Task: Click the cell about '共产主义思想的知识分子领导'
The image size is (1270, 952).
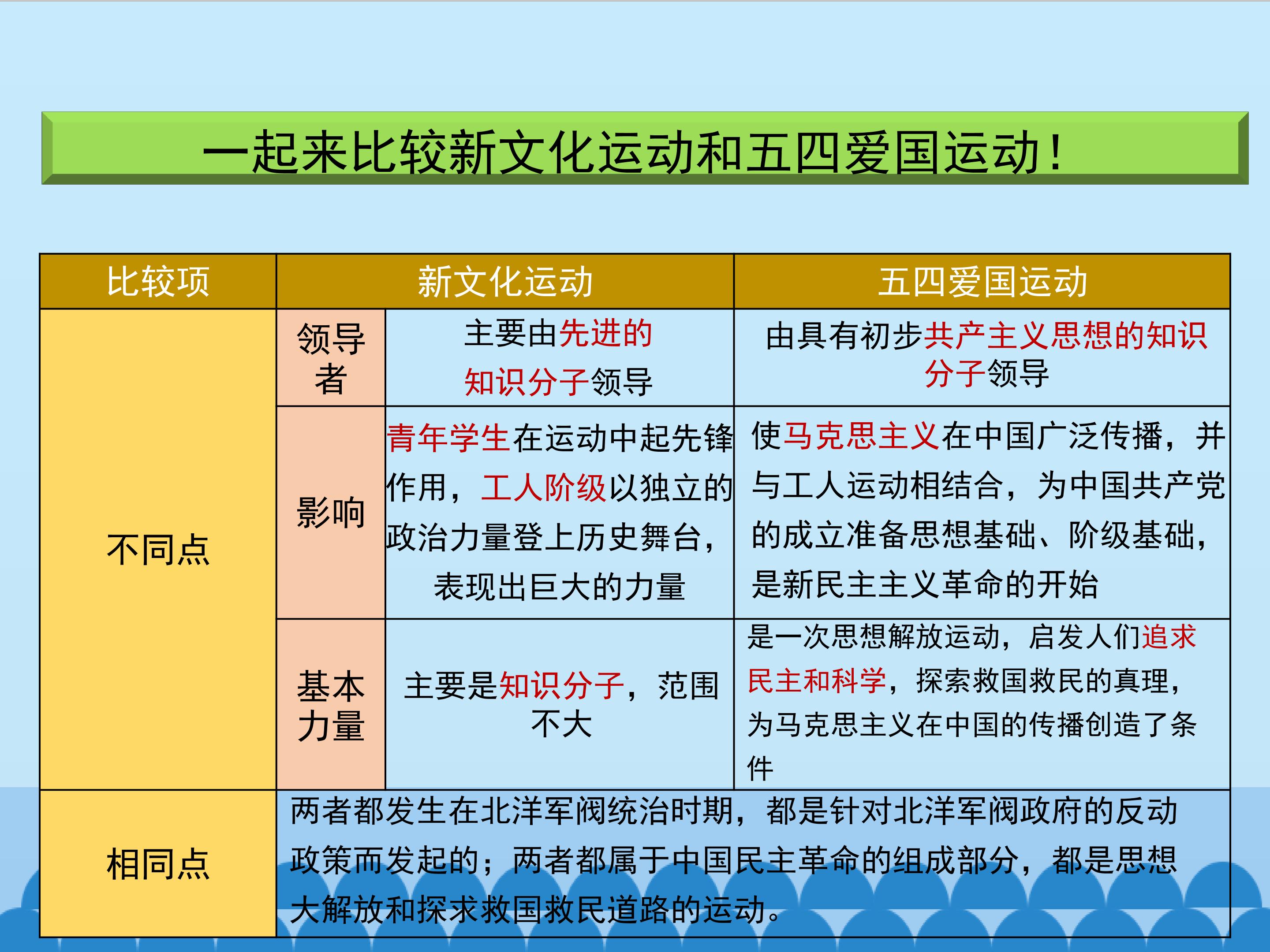Action: tap(982, 357)
